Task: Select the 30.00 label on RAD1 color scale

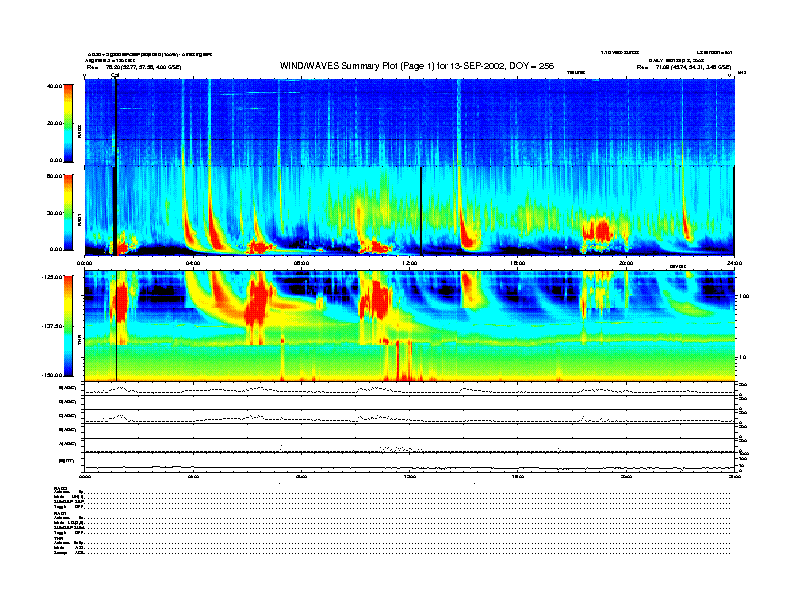Action: click(x=54, y=213)
